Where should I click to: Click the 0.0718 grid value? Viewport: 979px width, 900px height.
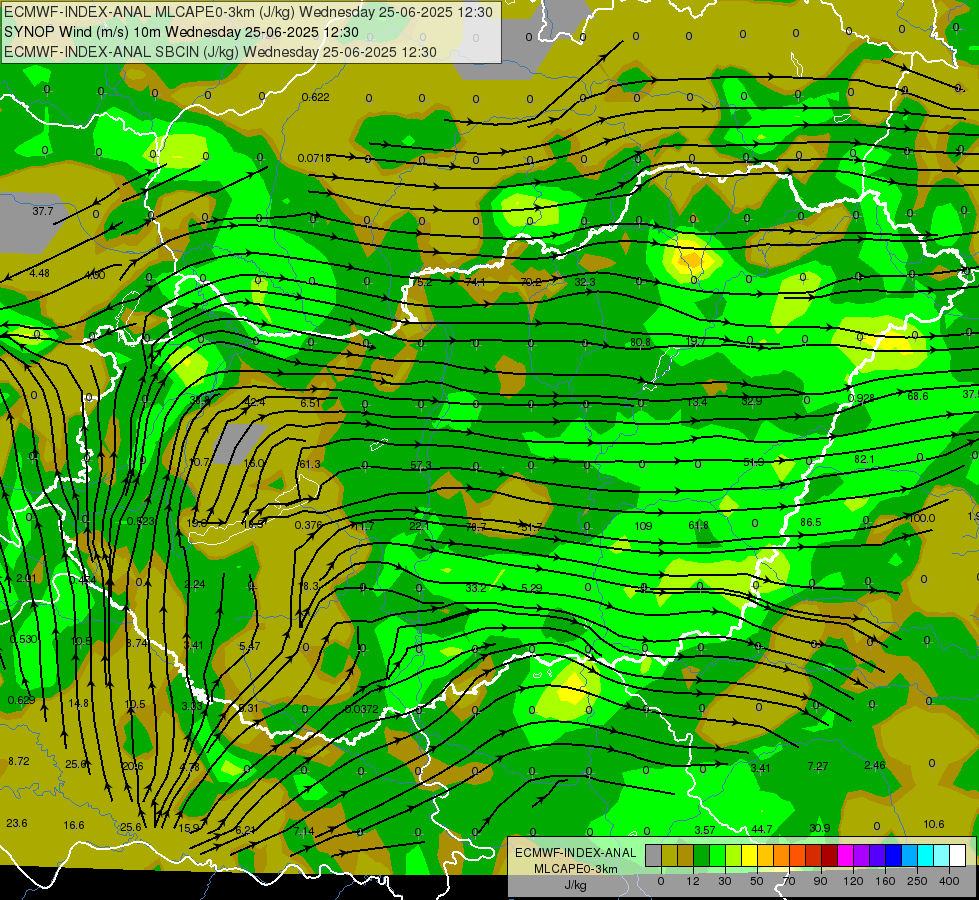click(x=314, y=158)
